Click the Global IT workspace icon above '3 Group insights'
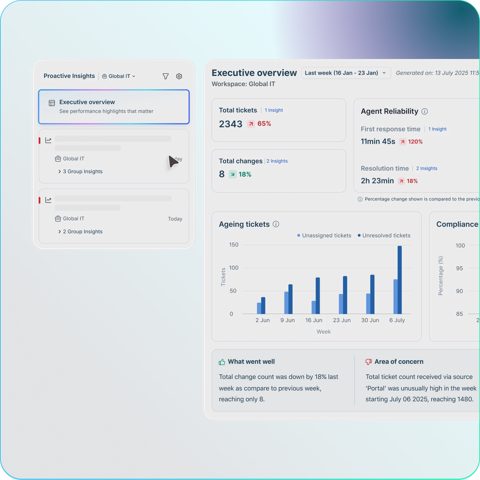Image resolution: width=480 pixels, height=480 pixels. coord(58,159)
